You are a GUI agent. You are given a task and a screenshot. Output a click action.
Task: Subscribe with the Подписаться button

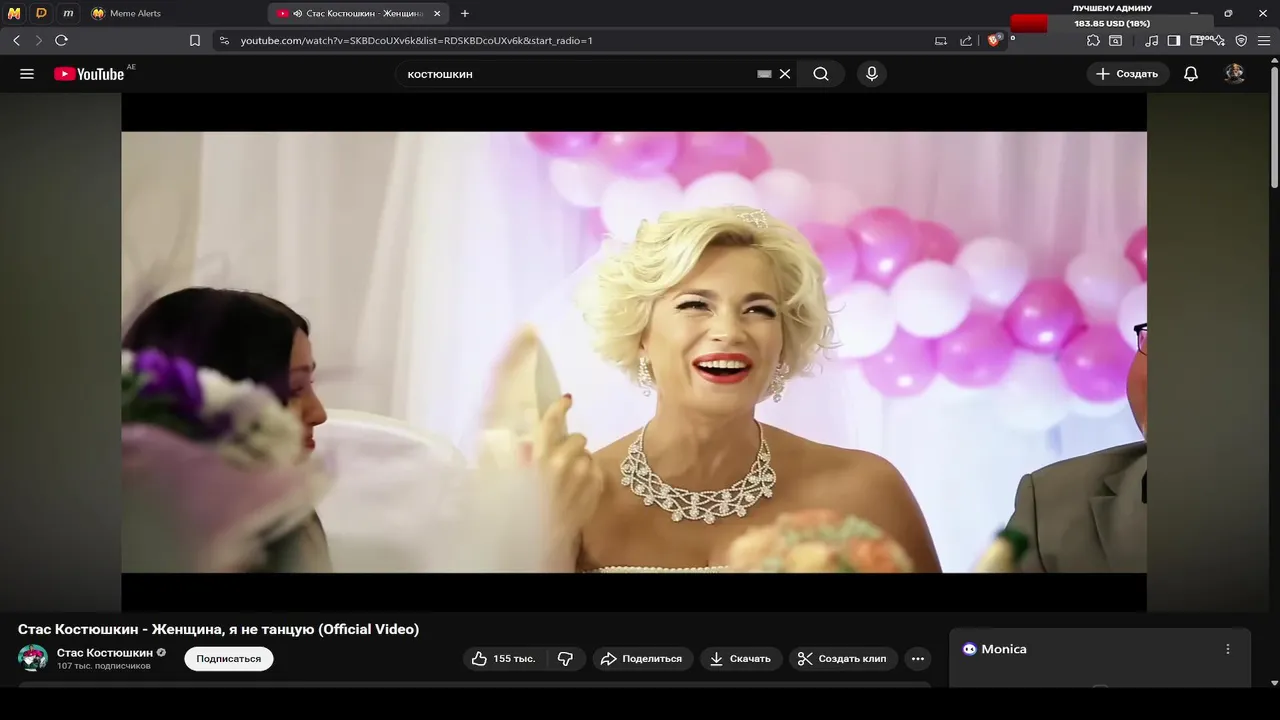click(229, 659)
